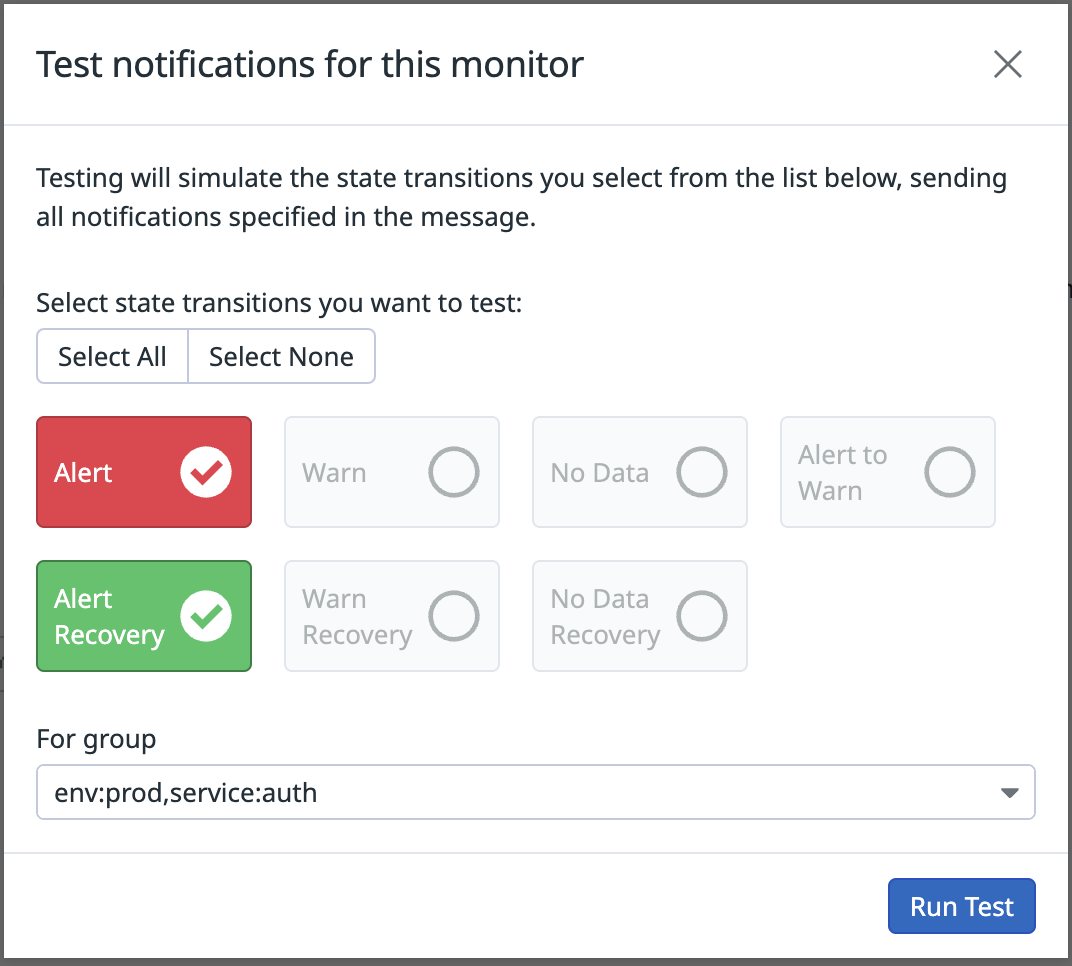Click the empty circle icon on Warn tile

[453, 471]
